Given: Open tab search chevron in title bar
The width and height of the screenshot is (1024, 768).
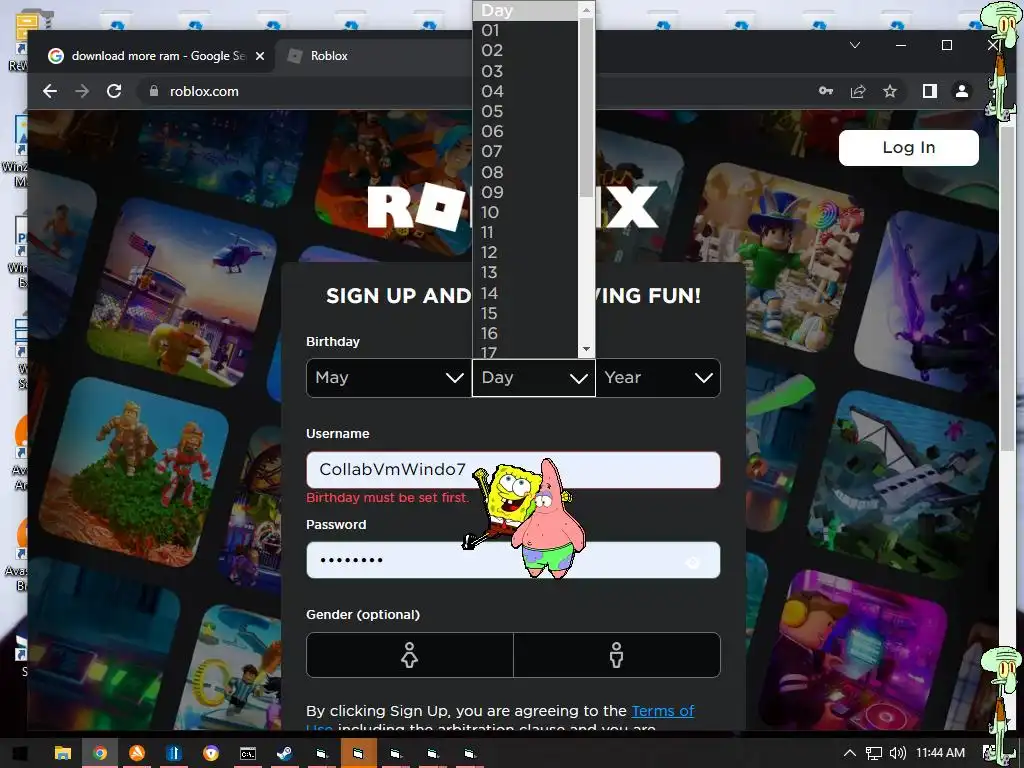Looking at the screenshot, I should (x=854, y=45).
